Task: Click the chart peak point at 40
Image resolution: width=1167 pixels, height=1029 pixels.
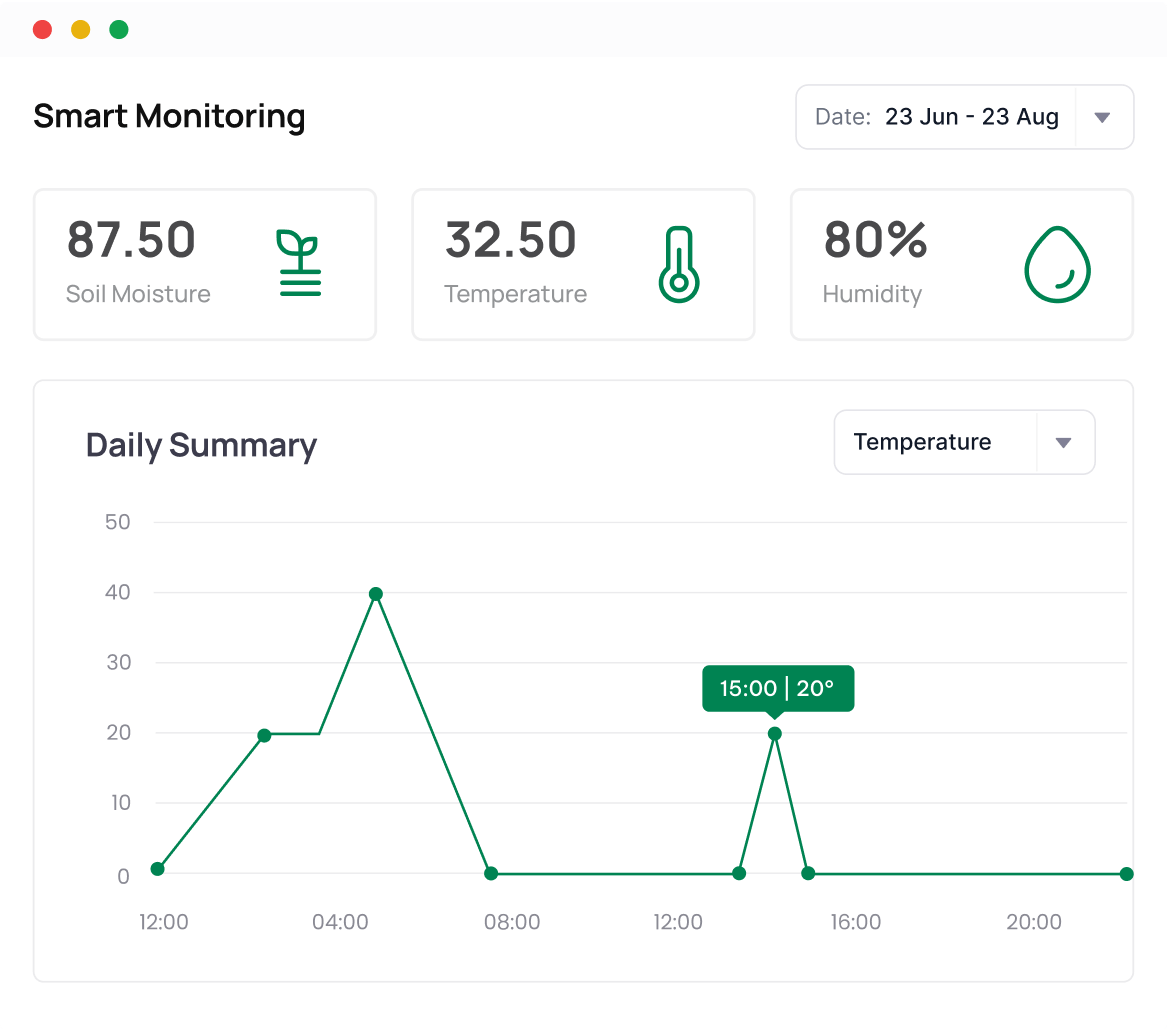Action: pos(376,594)
